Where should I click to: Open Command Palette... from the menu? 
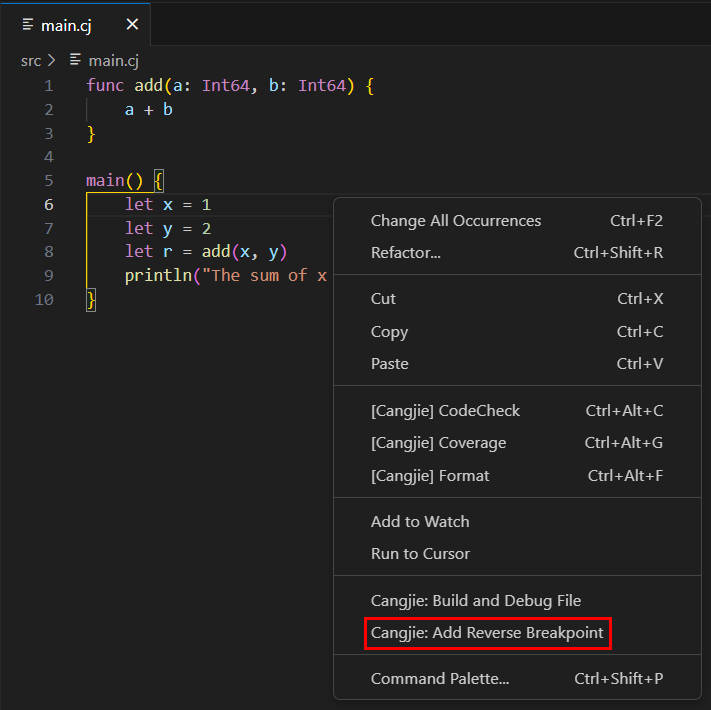tap(439, 679)
